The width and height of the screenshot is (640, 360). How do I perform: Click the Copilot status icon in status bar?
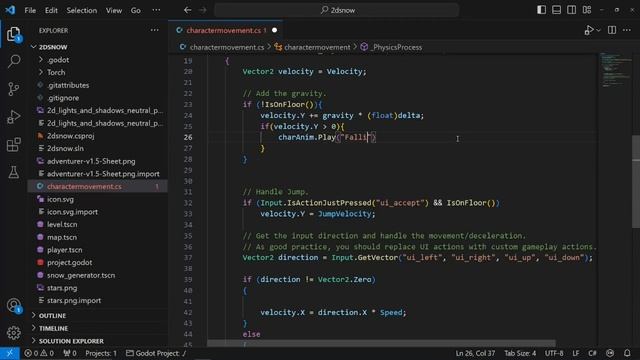pyautogui.click(x=610, y=353)
